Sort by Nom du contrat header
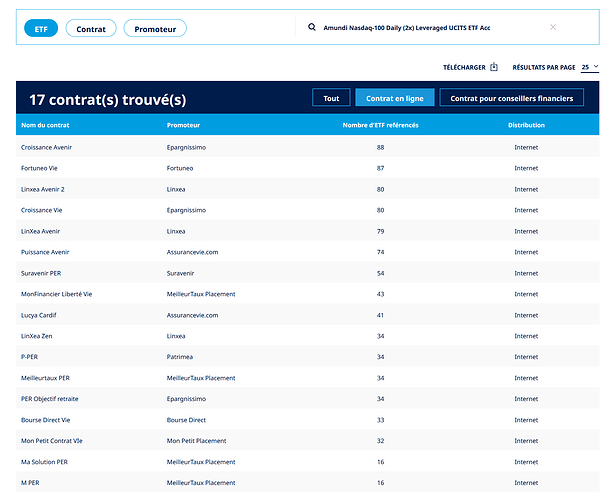The height and width of the screenshot is (500, 613). tap(45, 125)
